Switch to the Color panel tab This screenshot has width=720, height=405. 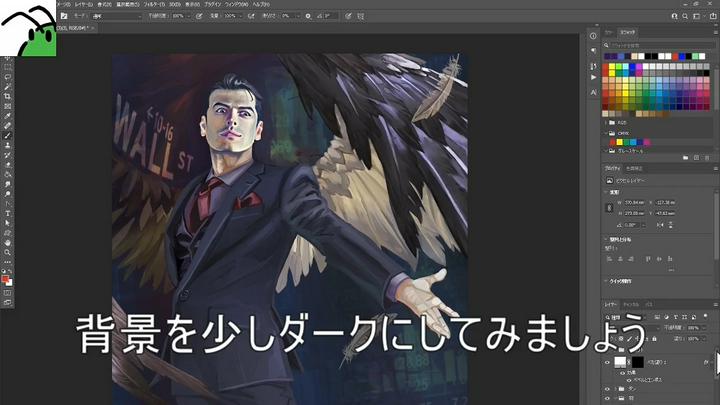pos(609,33)
